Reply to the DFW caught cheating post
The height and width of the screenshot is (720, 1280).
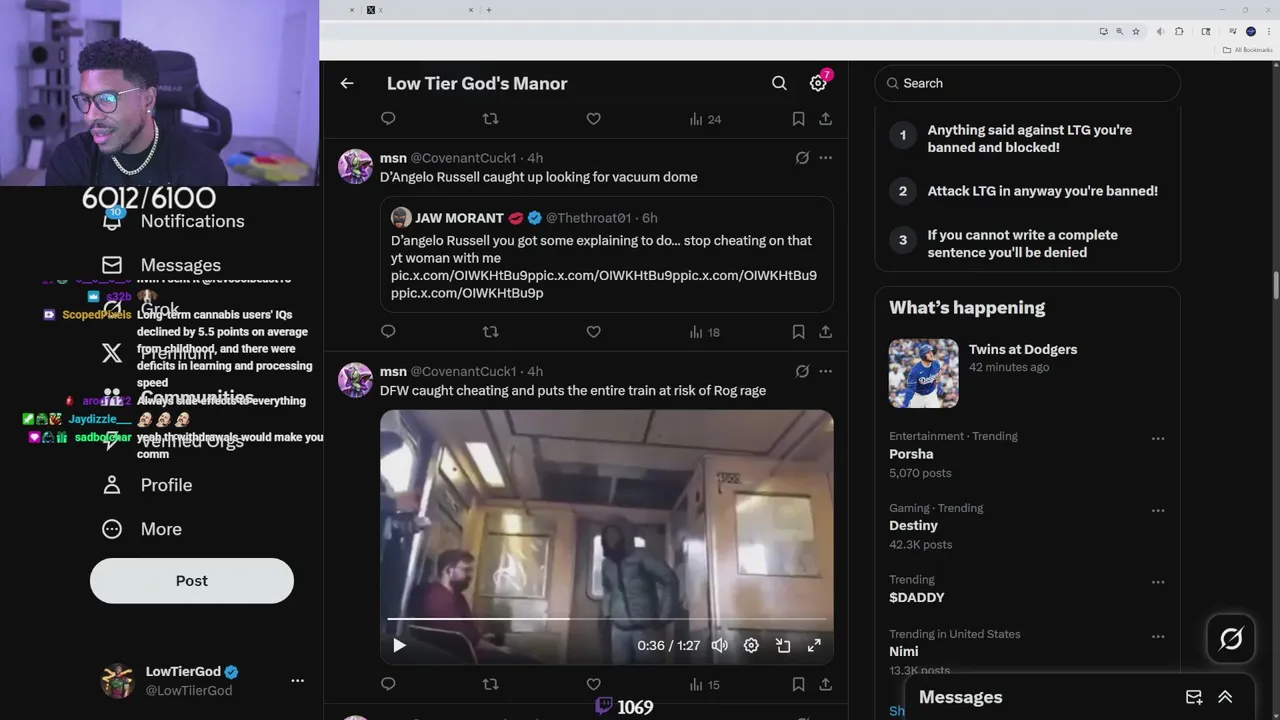[x=388, y=684]
